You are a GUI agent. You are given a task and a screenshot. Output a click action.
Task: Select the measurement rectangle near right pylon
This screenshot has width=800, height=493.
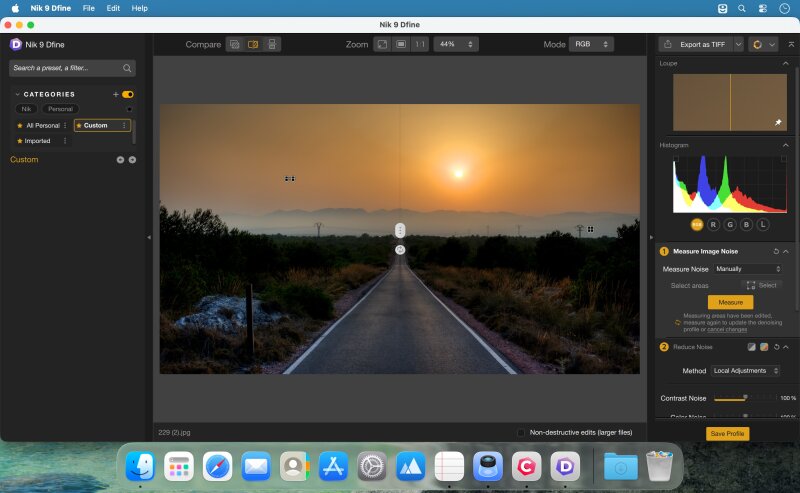click(590, 230)
